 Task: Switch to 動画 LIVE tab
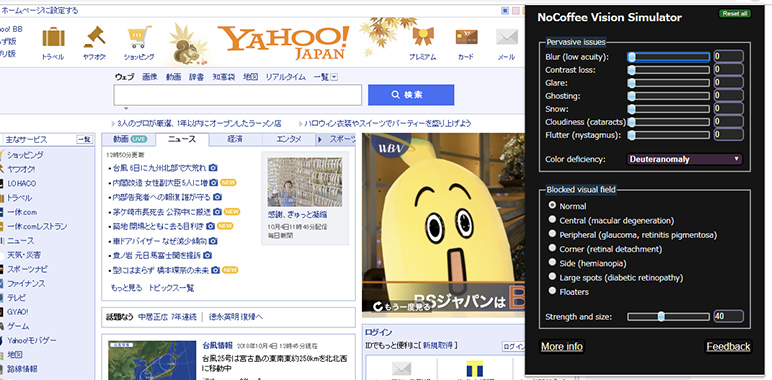point(129,139)
